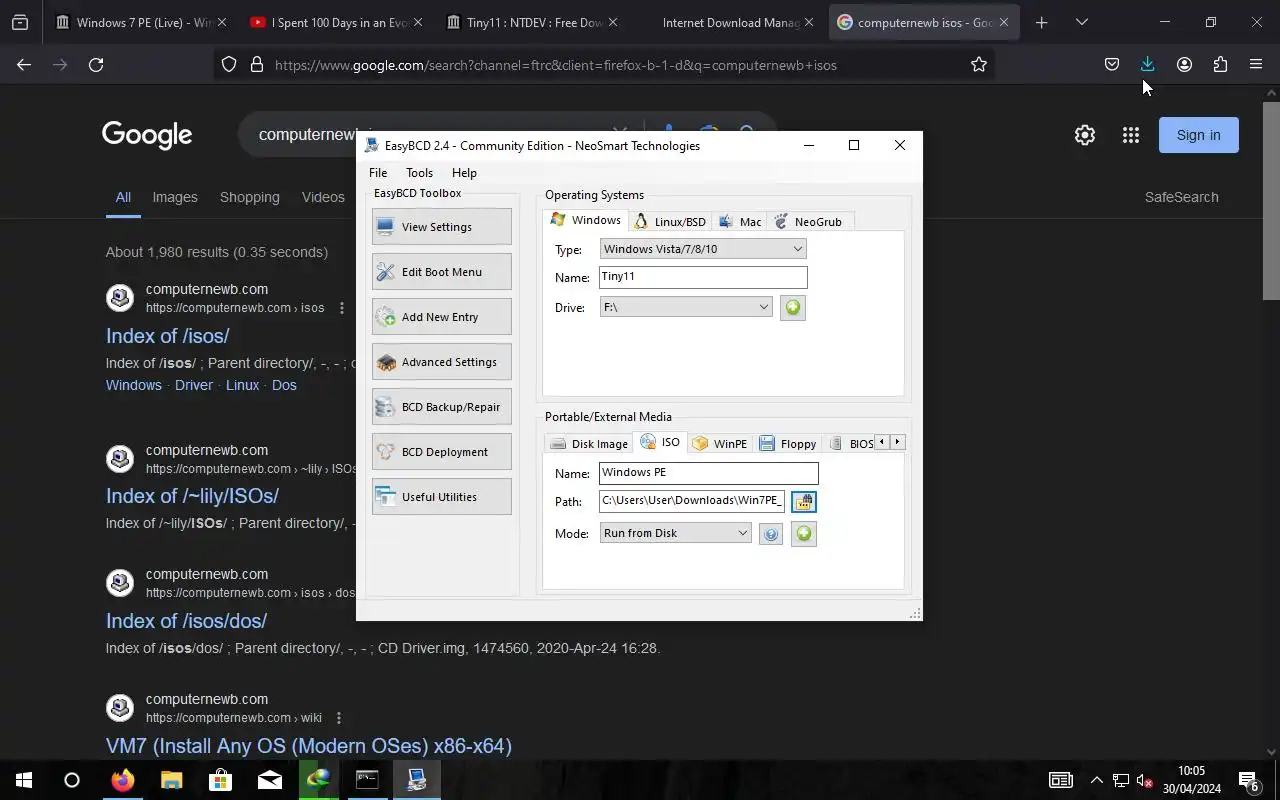Open Windows Start menu
The height and width of the screenshot is (800, 1280).
pos(24,780)
